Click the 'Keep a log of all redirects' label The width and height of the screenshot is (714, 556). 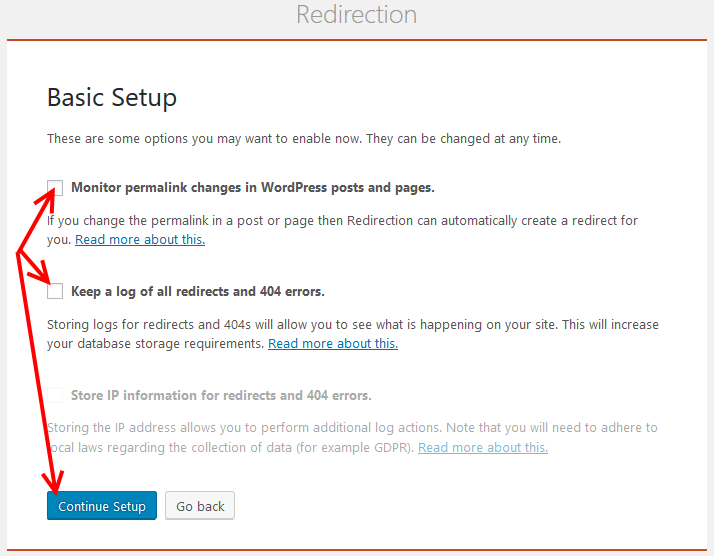click(198, 291)
